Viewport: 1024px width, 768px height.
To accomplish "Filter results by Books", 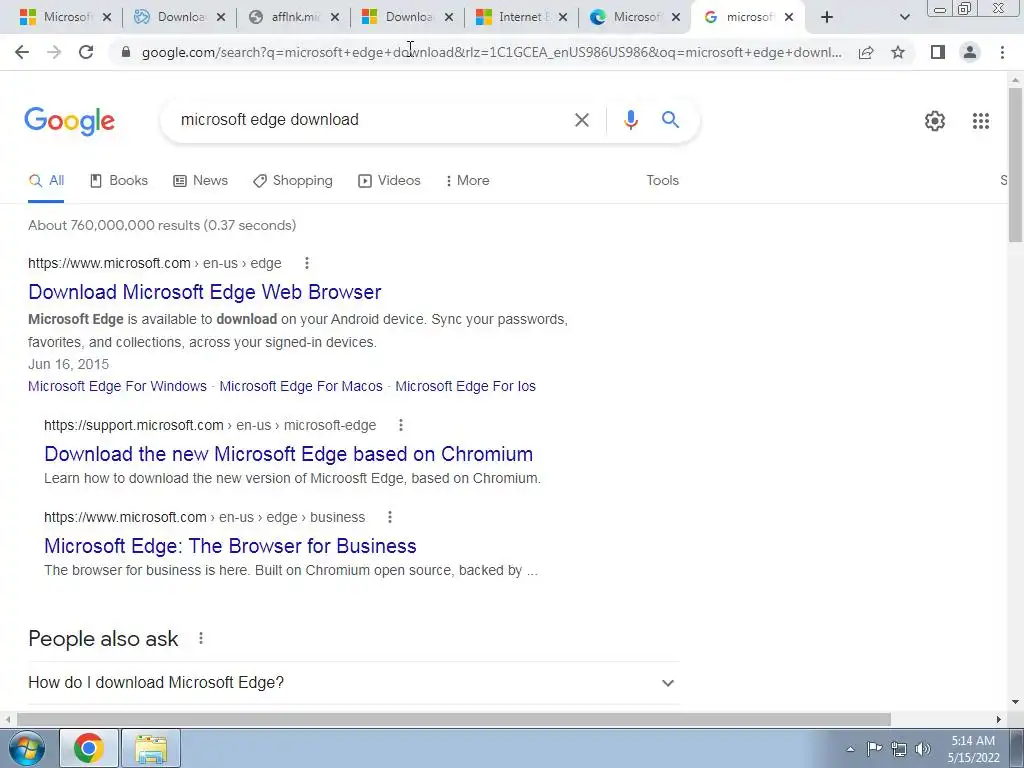I will point(119,181).
